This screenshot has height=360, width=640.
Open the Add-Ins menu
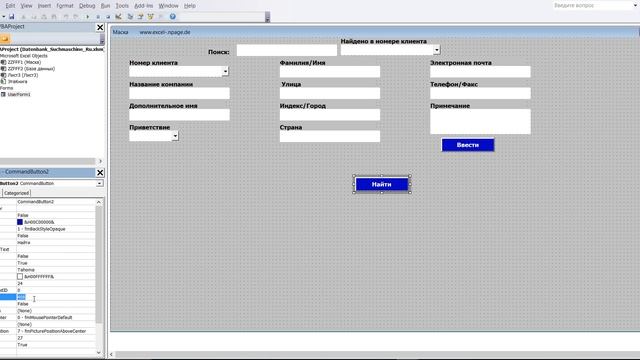(x=144, y=6)
